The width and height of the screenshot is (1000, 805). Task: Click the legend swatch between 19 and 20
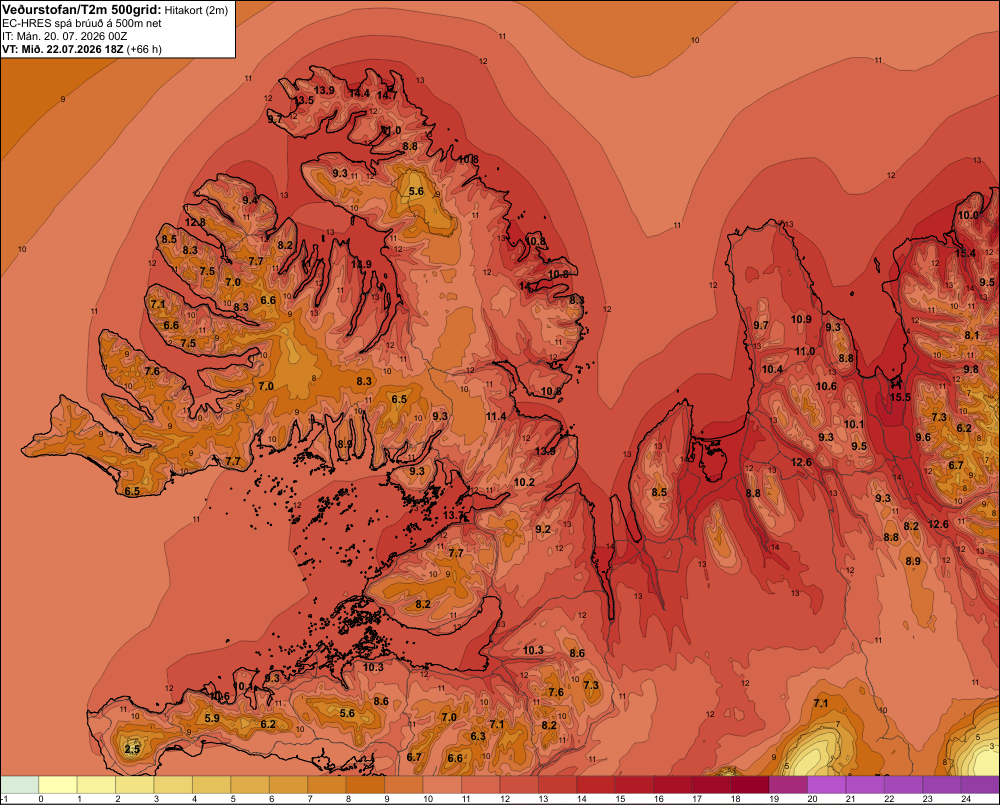point(789,784)
